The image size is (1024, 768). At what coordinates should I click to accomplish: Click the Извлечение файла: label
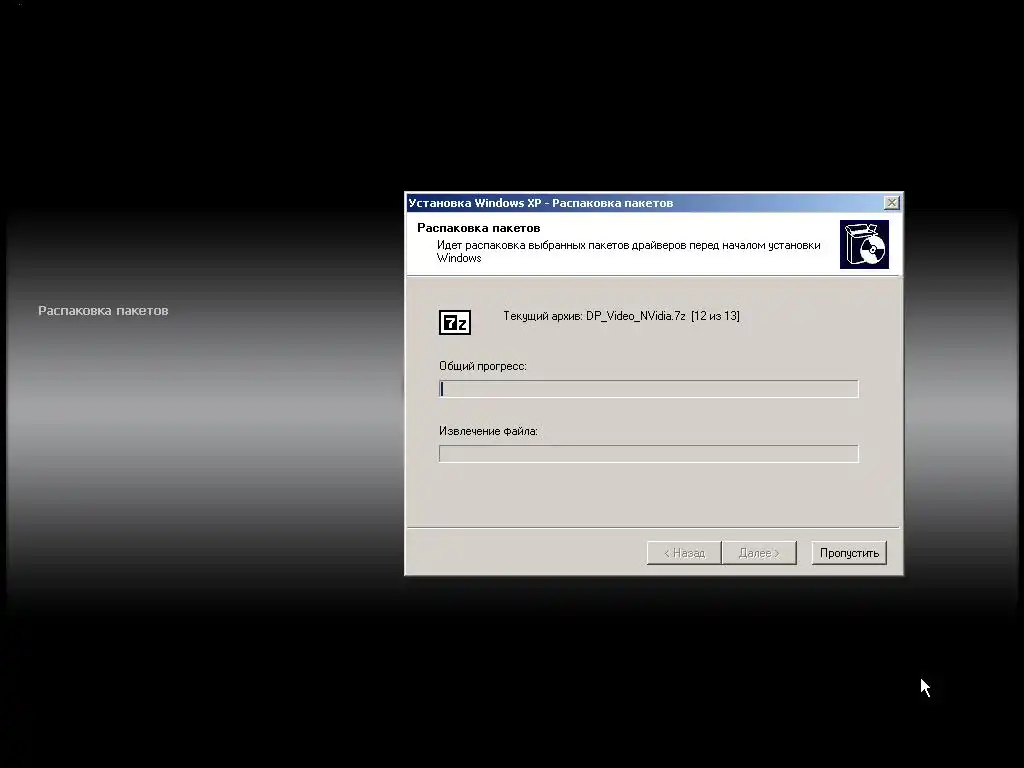488,431
